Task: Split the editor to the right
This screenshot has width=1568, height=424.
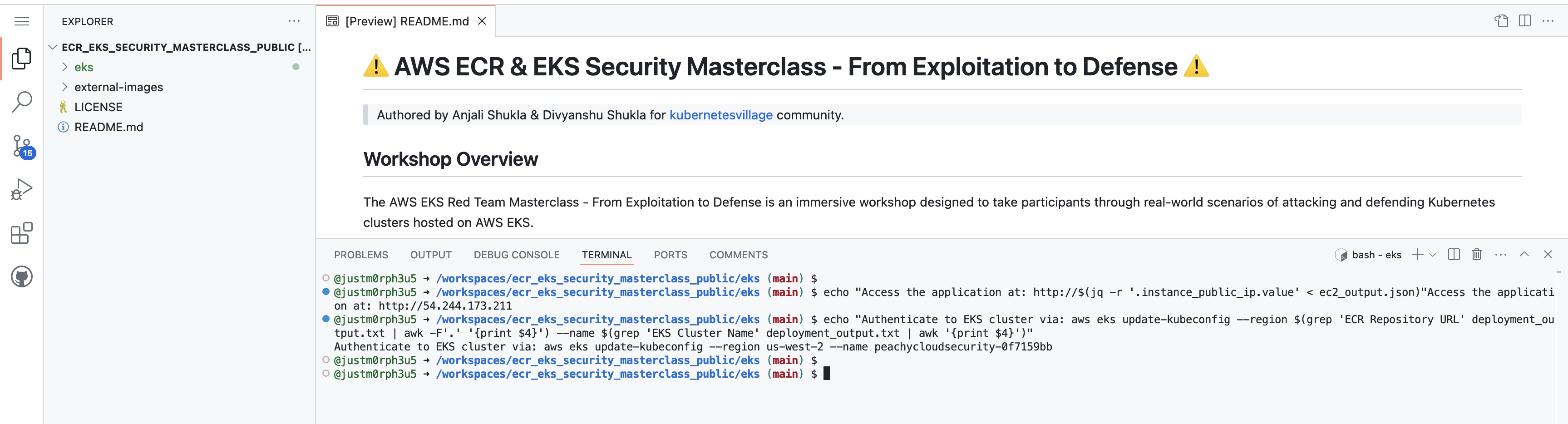Action: tap(1524, 21)
